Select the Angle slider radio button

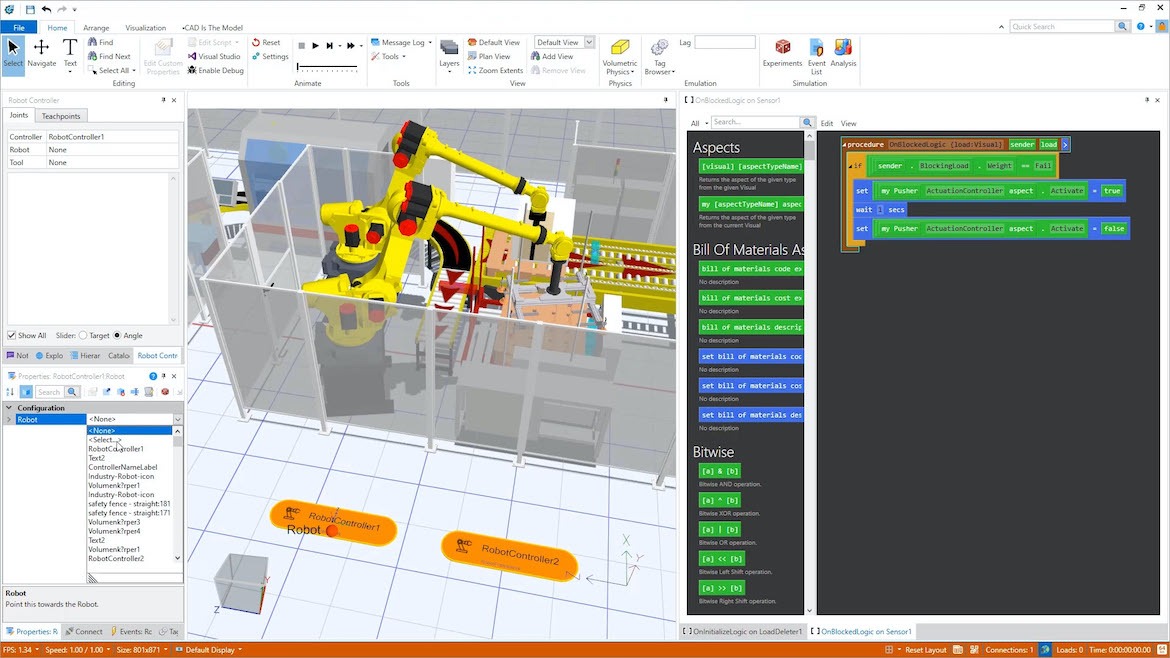point(116,336)
